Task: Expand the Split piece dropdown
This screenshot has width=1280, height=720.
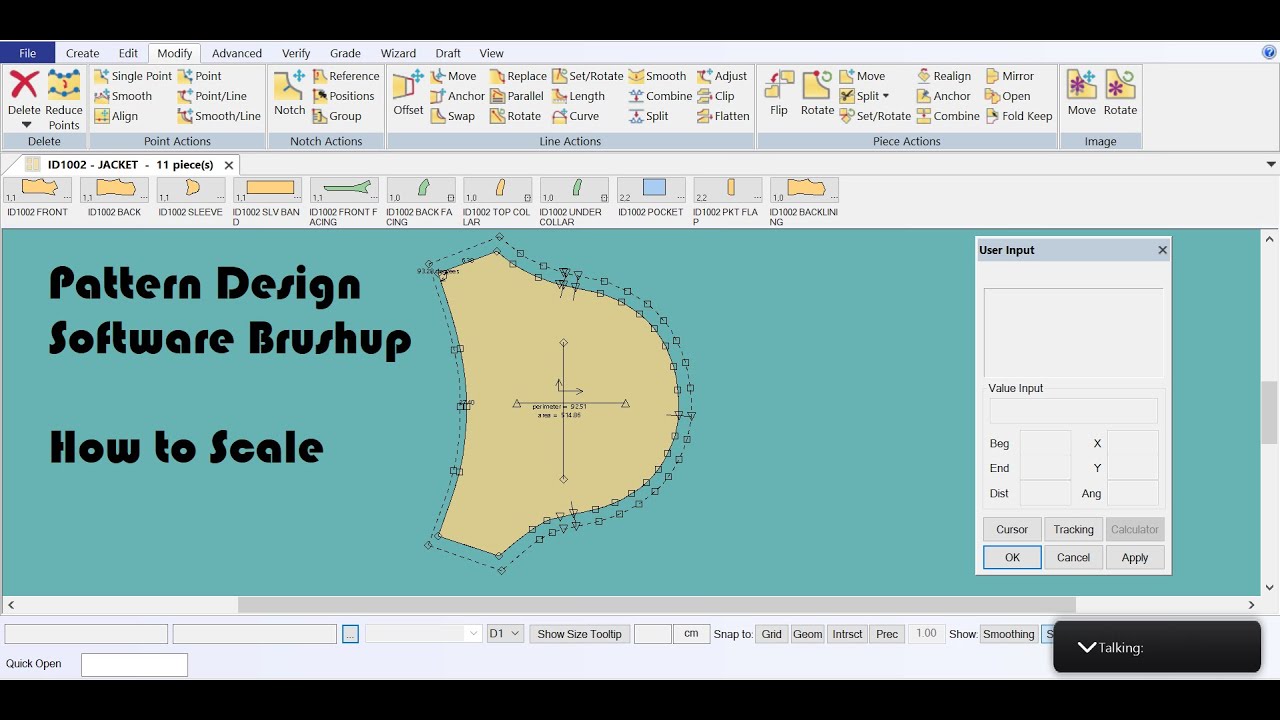Action: click(885, 96)
